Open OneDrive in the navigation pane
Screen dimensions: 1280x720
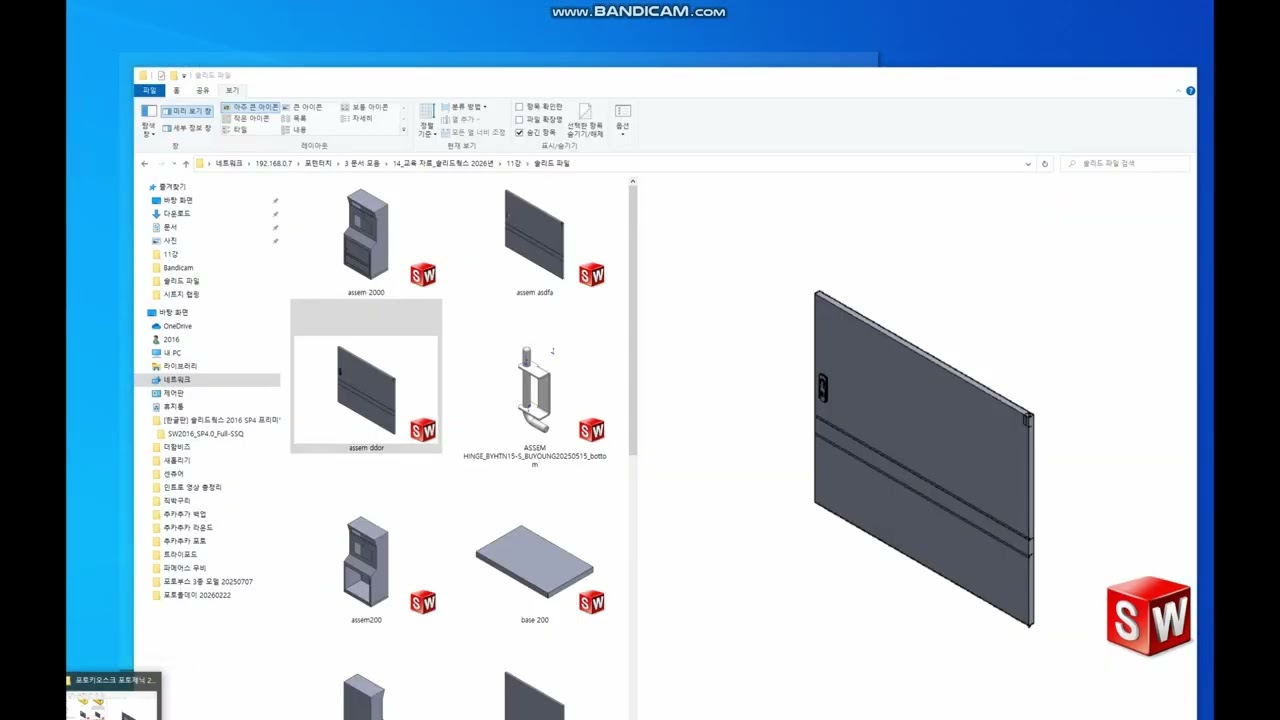177,326
